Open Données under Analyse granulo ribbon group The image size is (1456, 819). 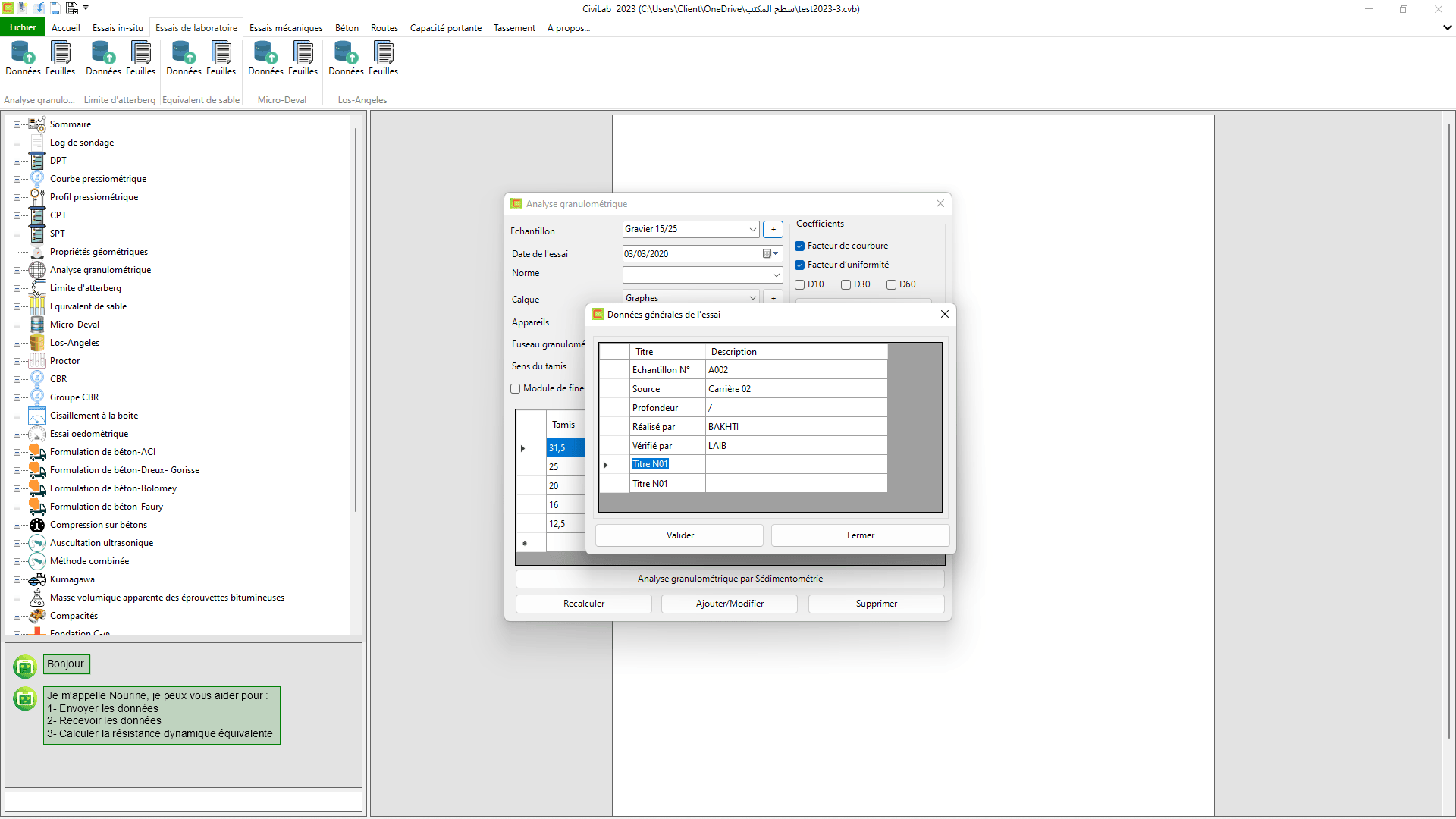[23, 58]
